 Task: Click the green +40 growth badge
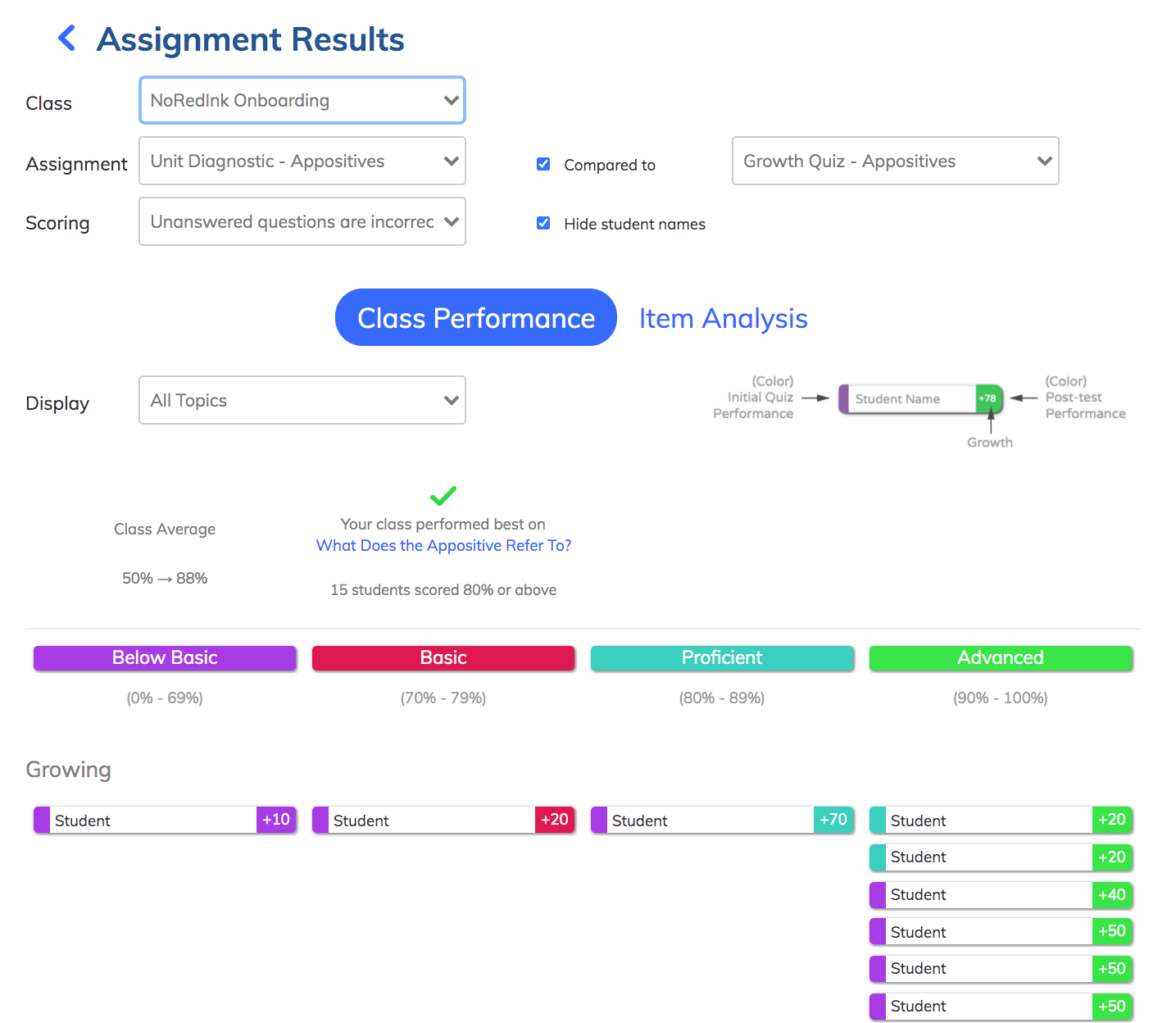(1112, 895)
